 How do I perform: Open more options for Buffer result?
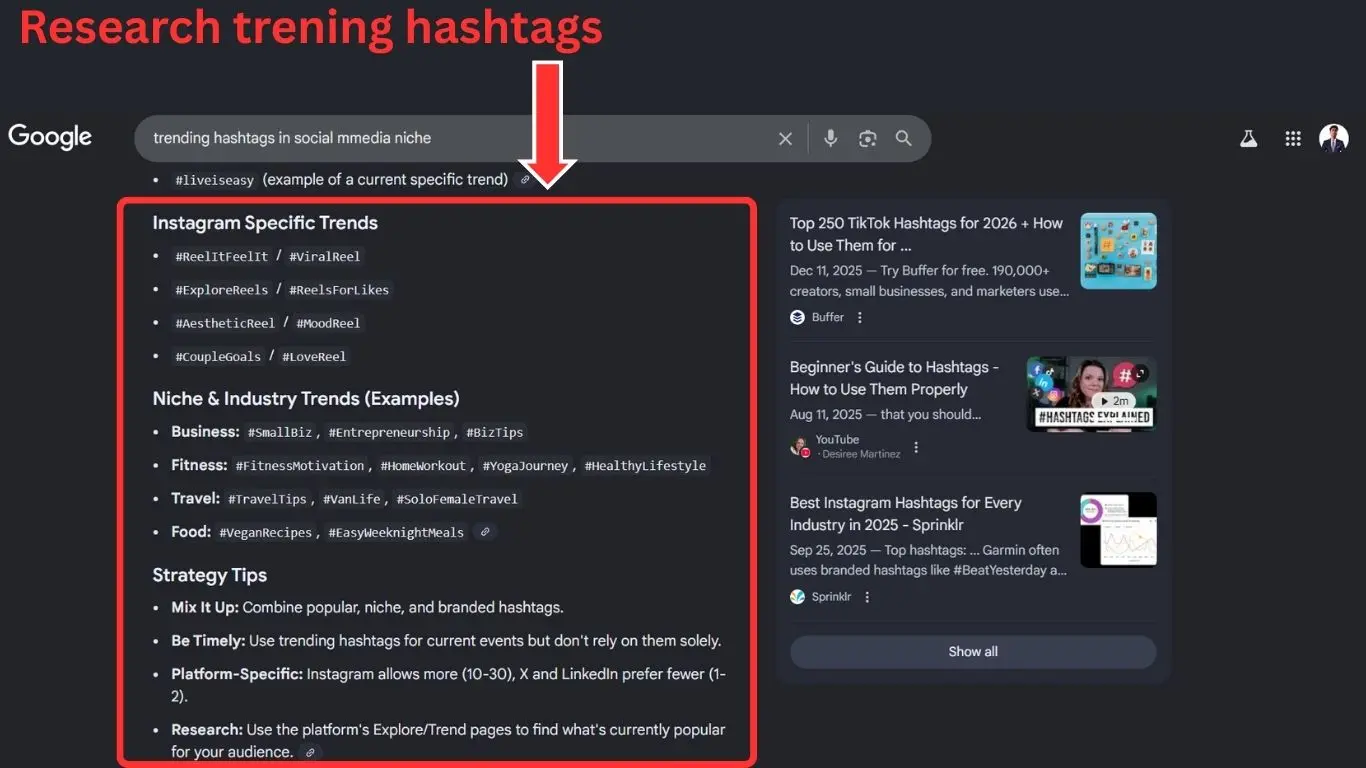tap(860, 317)
